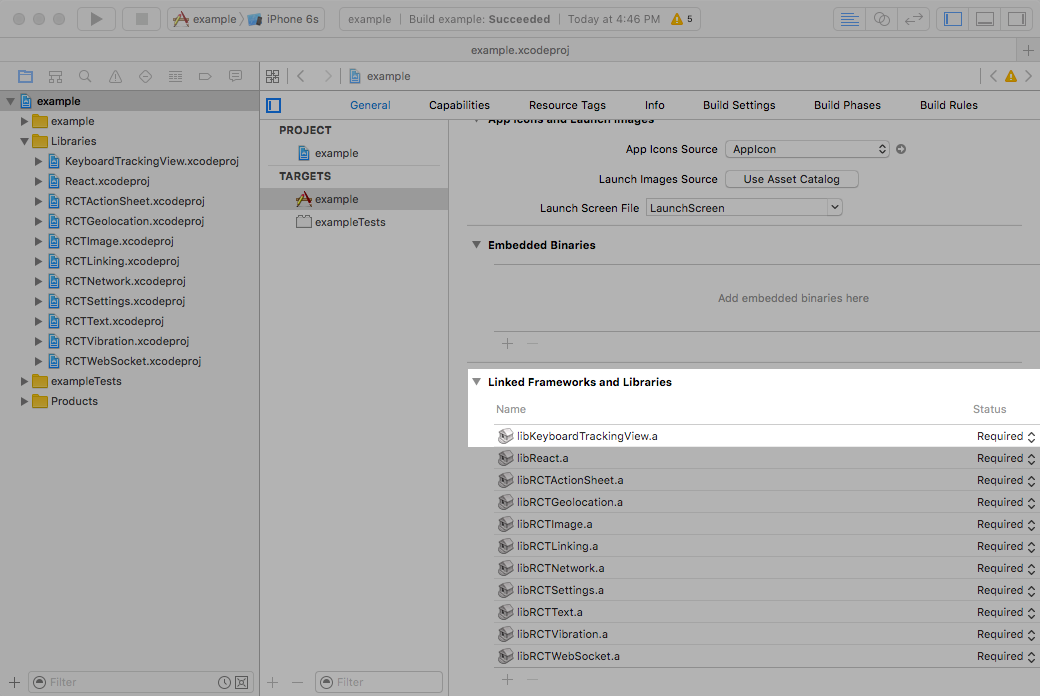Open the Resource Tags tab
The width and height of the screenshot is (1040, 696).
[567, 105]
